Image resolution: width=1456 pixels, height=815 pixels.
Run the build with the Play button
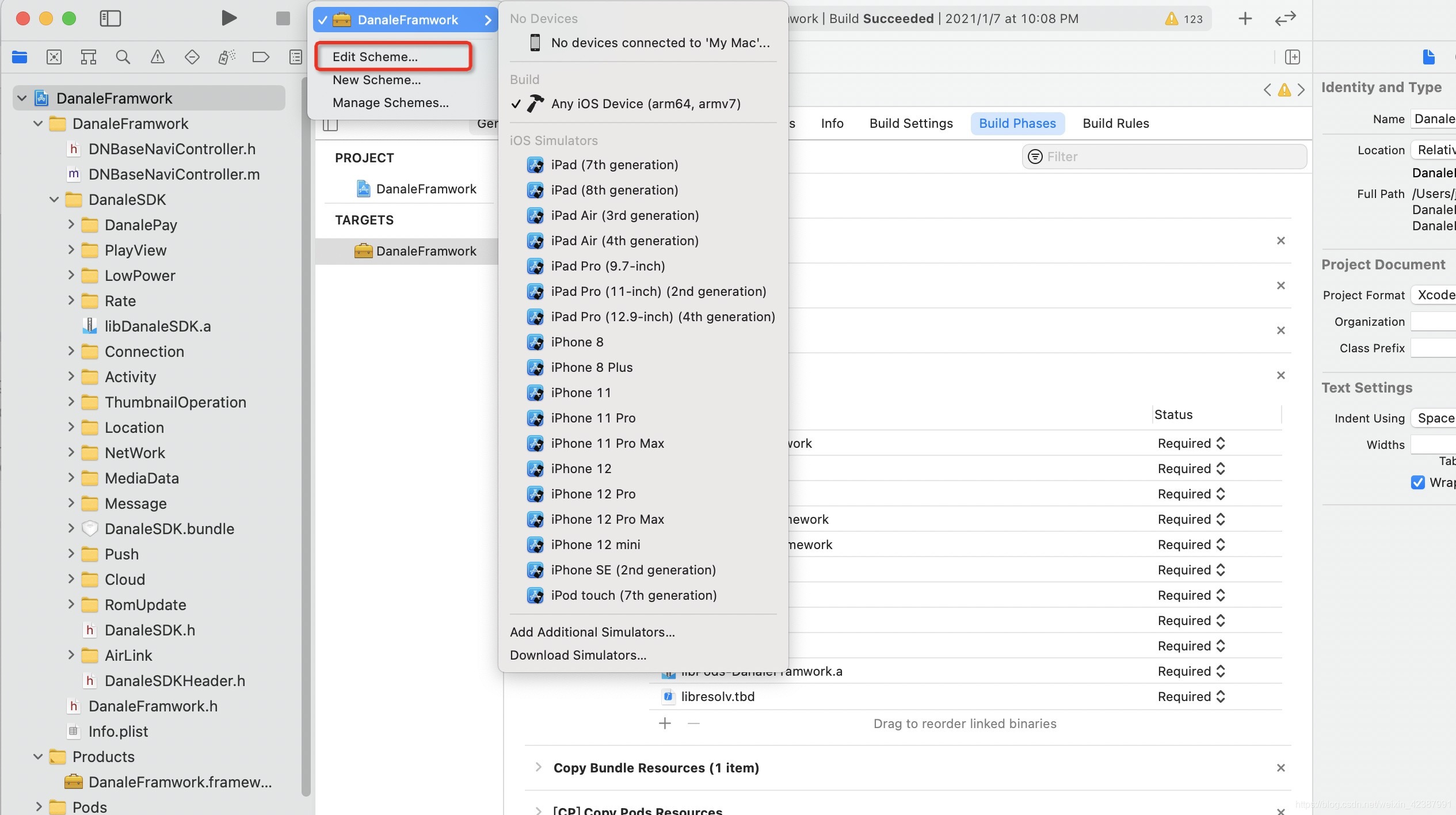229,18
